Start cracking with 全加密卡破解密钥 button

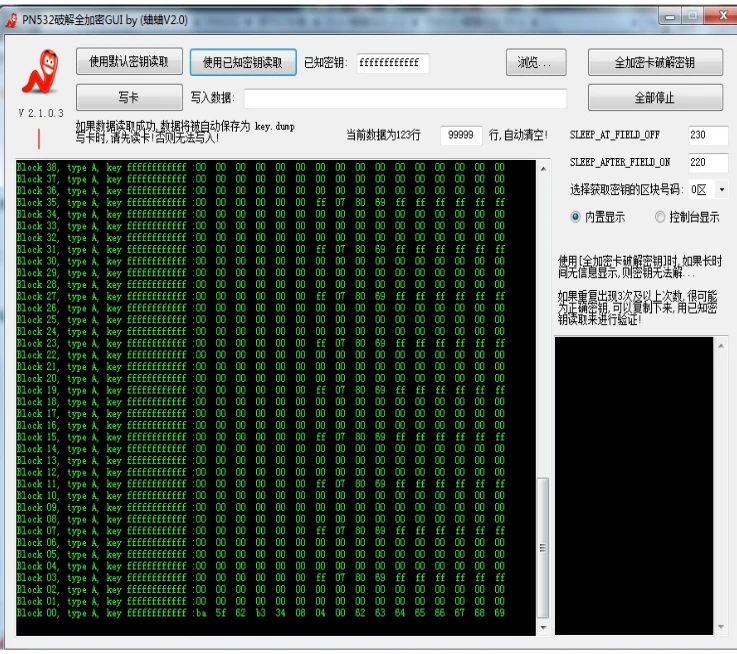coord(655,62)
